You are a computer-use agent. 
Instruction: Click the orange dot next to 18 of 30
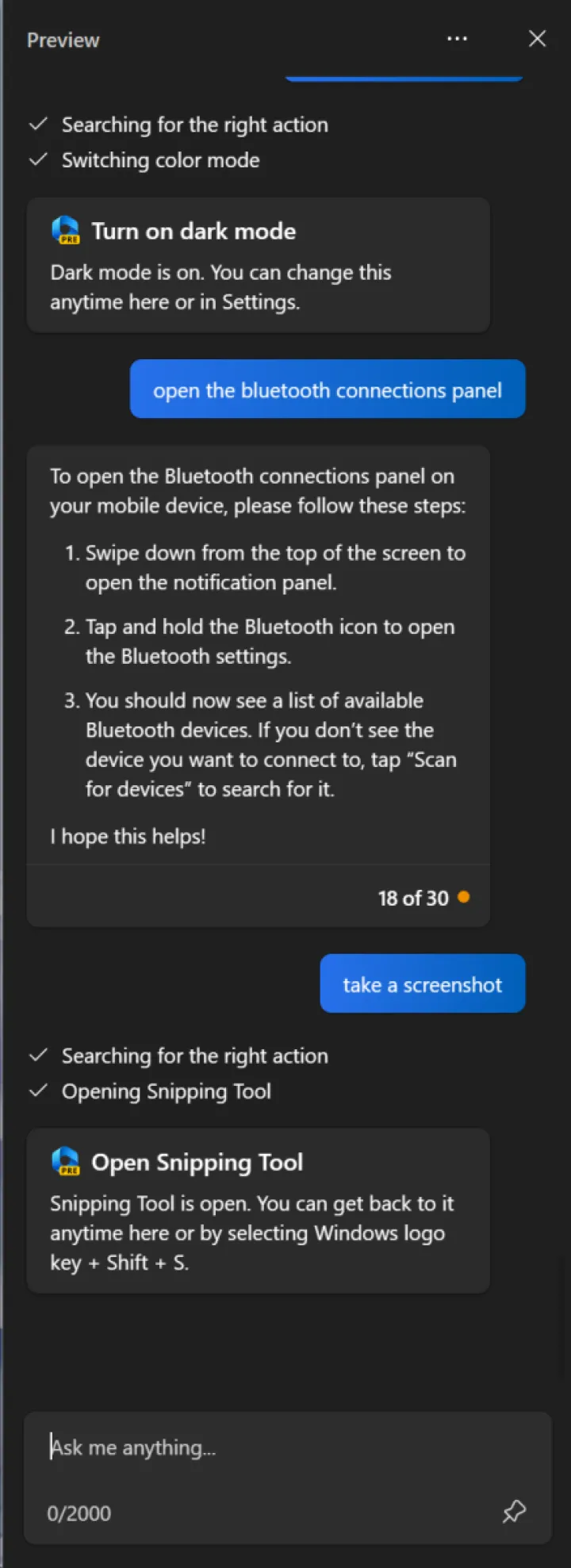coord(464,897)
